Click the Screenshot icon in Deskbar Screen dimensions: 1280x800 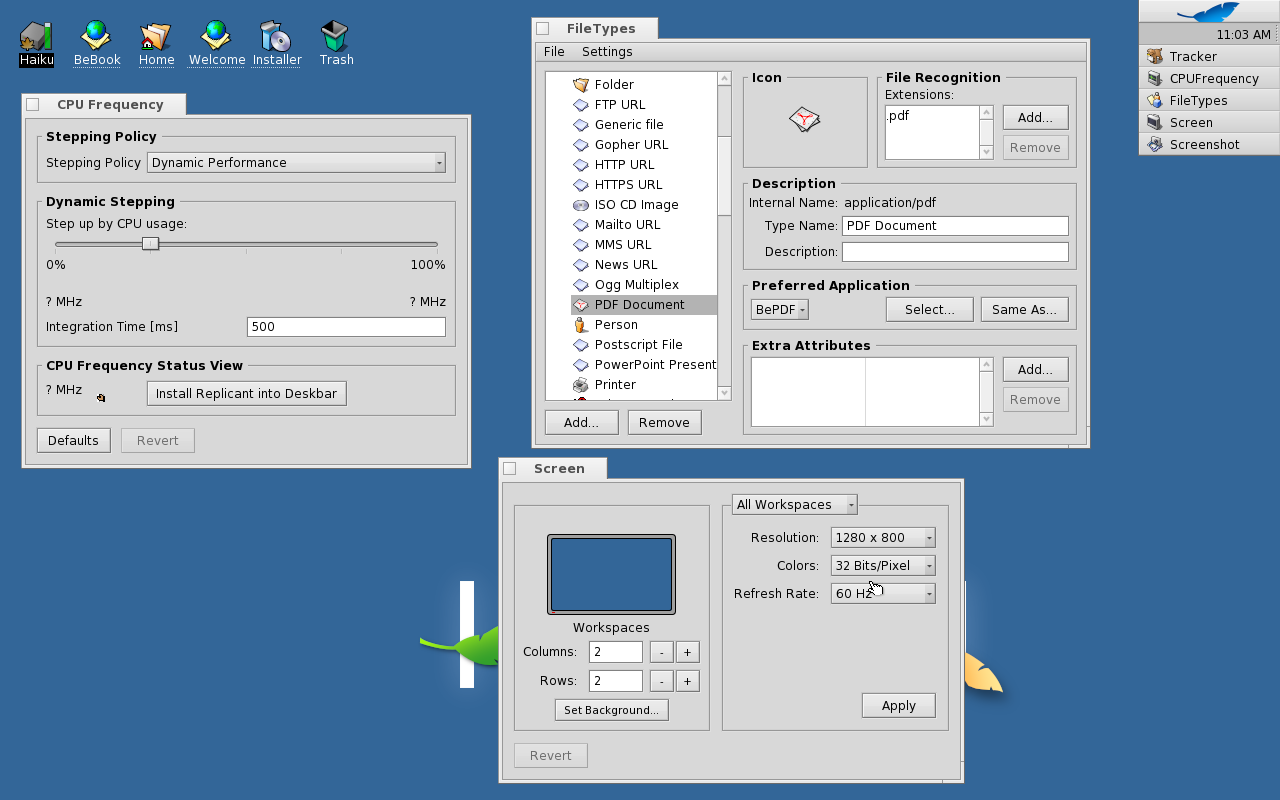[x=1155, y=145]
